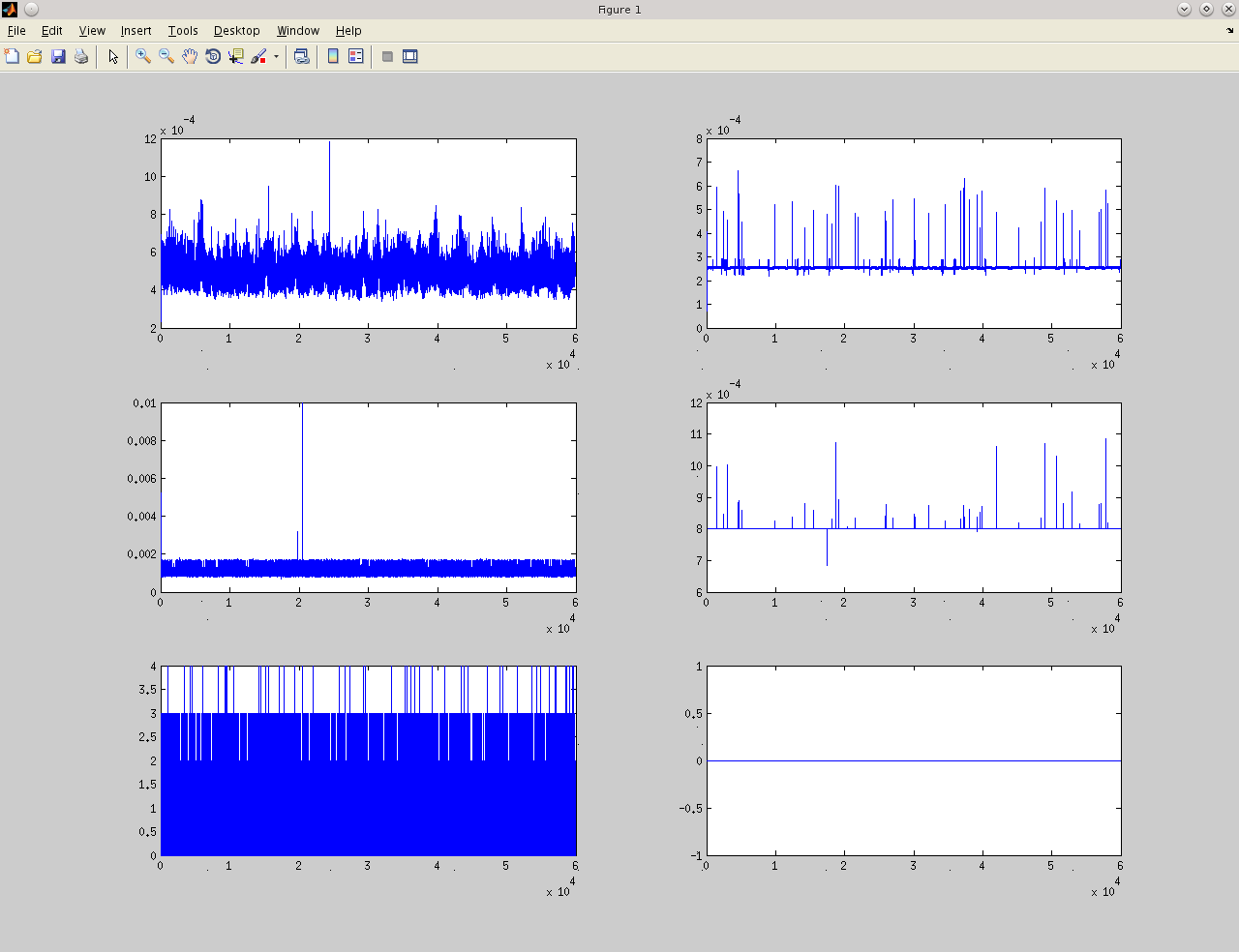This screenshot has width=1239, height=952.
Task: Toggle the Insert Legend button
Action: pyautogui.click(x=356, y=56)
